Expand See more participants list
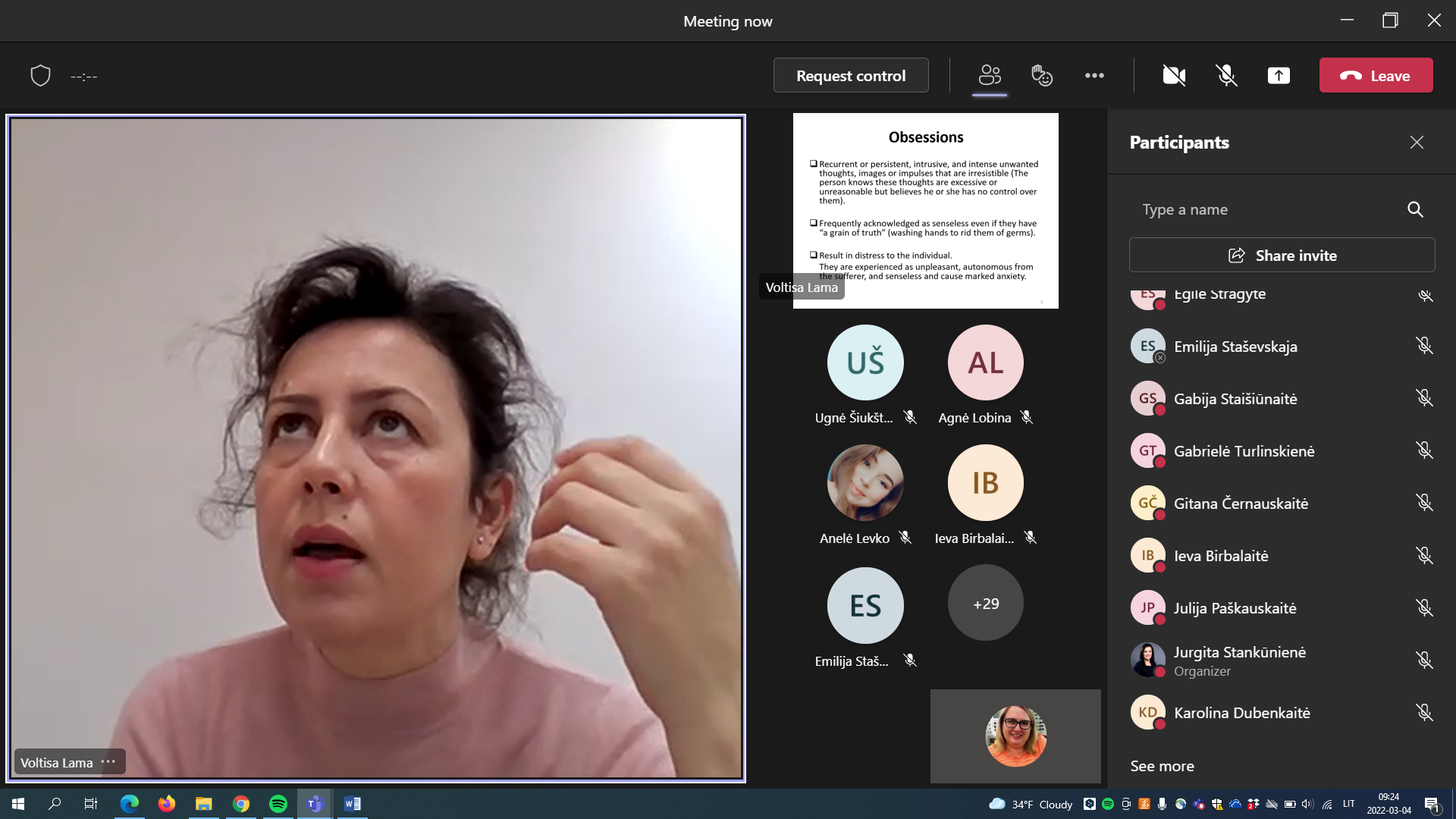The width and height of the screenshot is (1456, 819). [1162, 766]
